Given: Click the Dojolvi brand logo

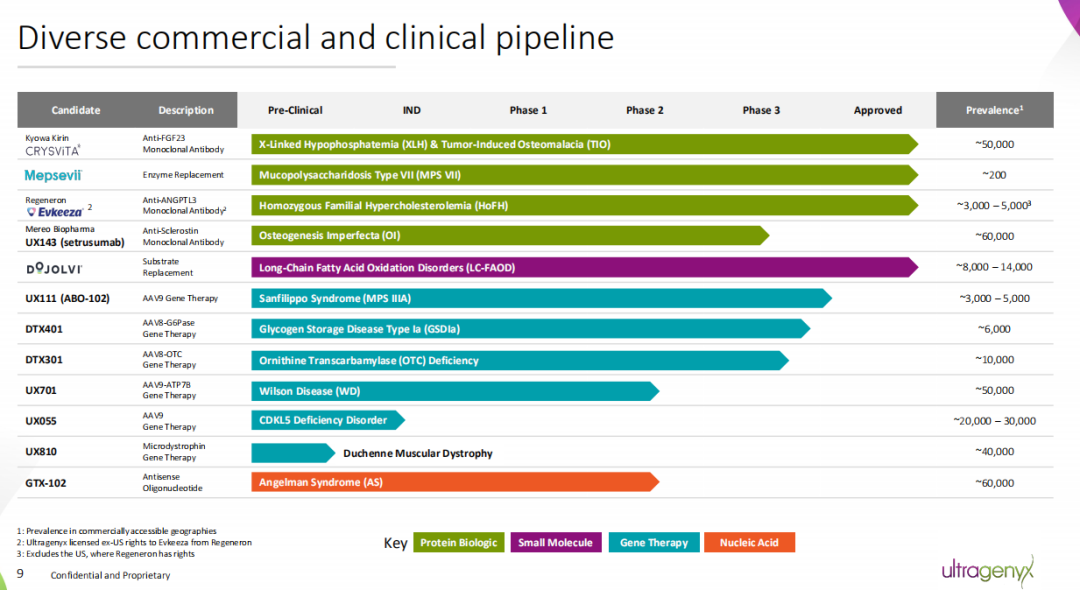Looking at the screenshot, I should (54, 268).
